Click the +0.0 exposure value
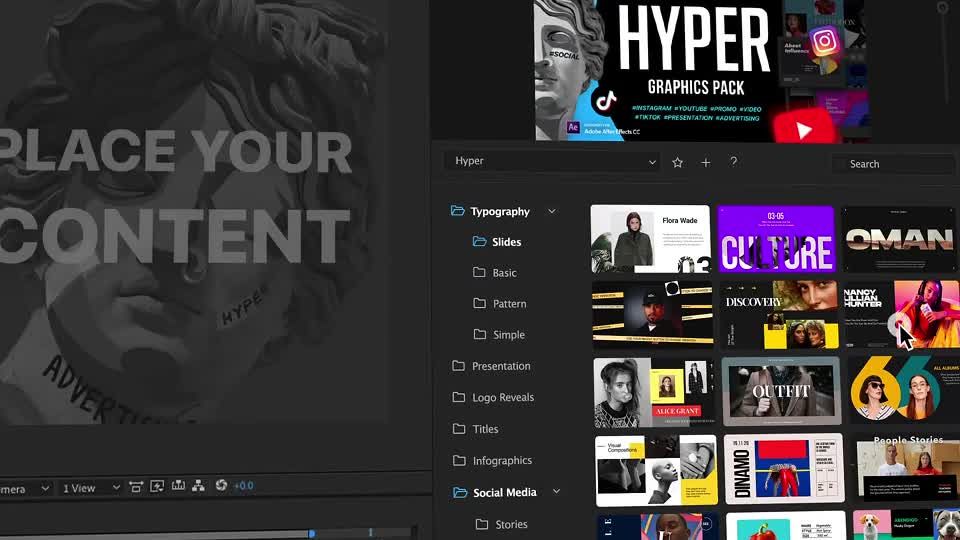Image resolution: width=960 pixels, height=540 pixels. click(x=244, y=486)
